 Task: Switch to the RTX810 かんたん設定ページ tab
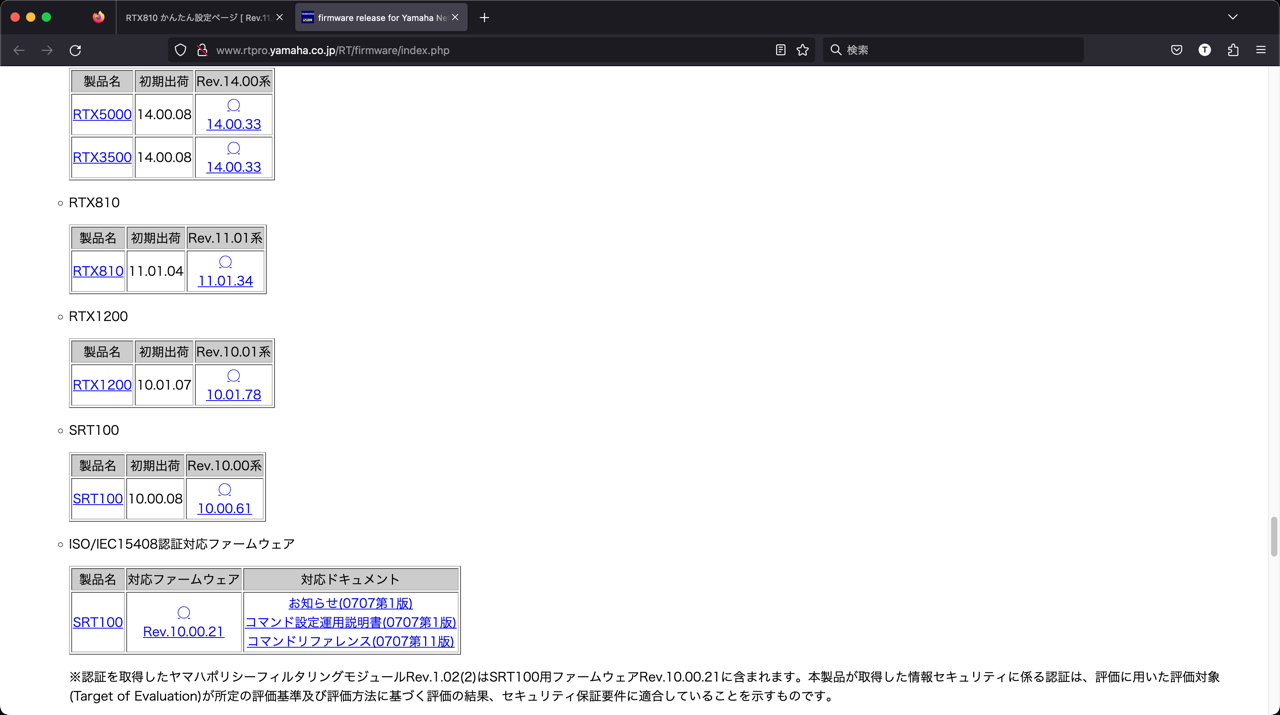point(203,17)
